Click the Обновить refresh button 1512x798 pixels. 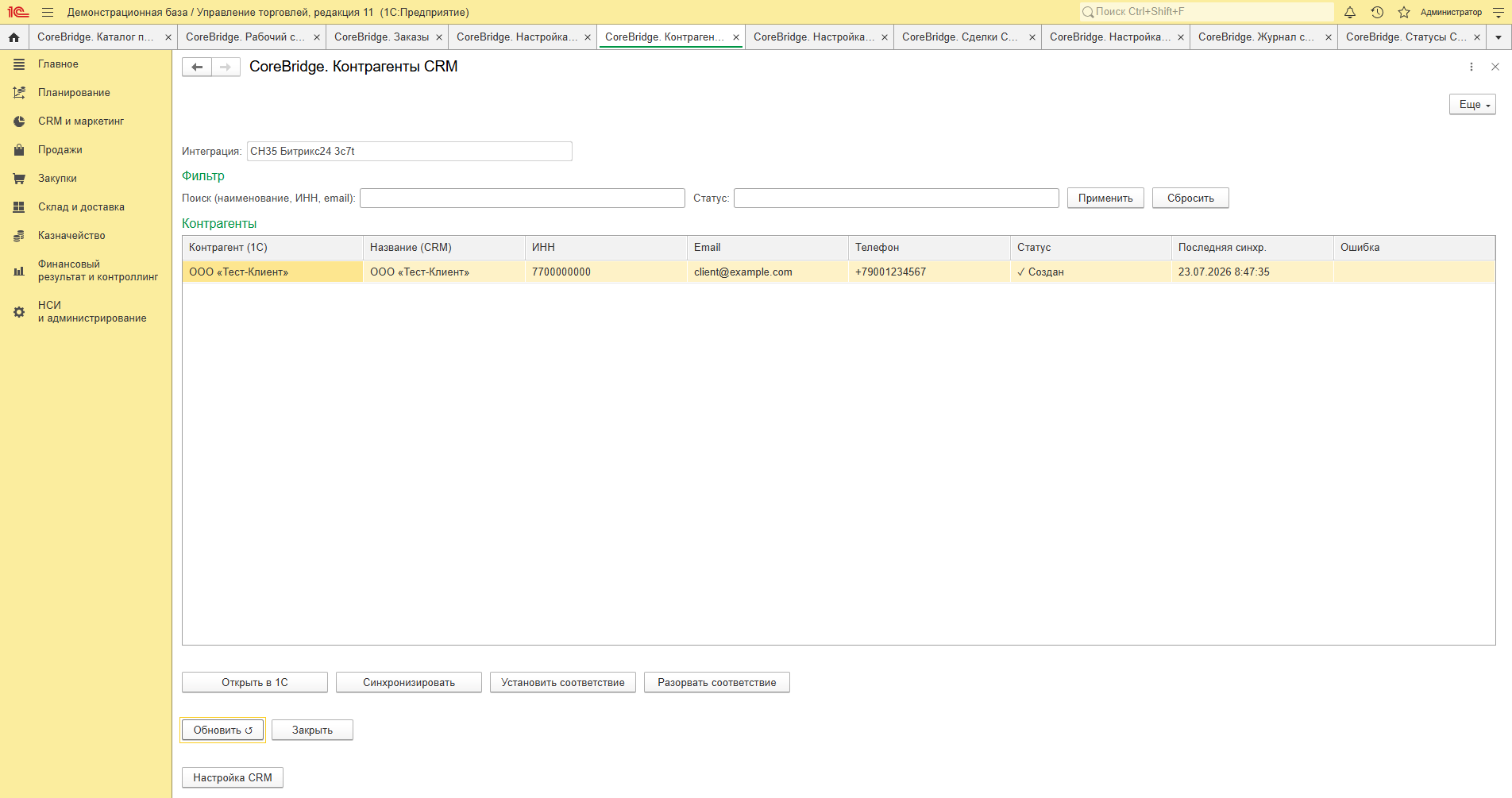[223, 731]
